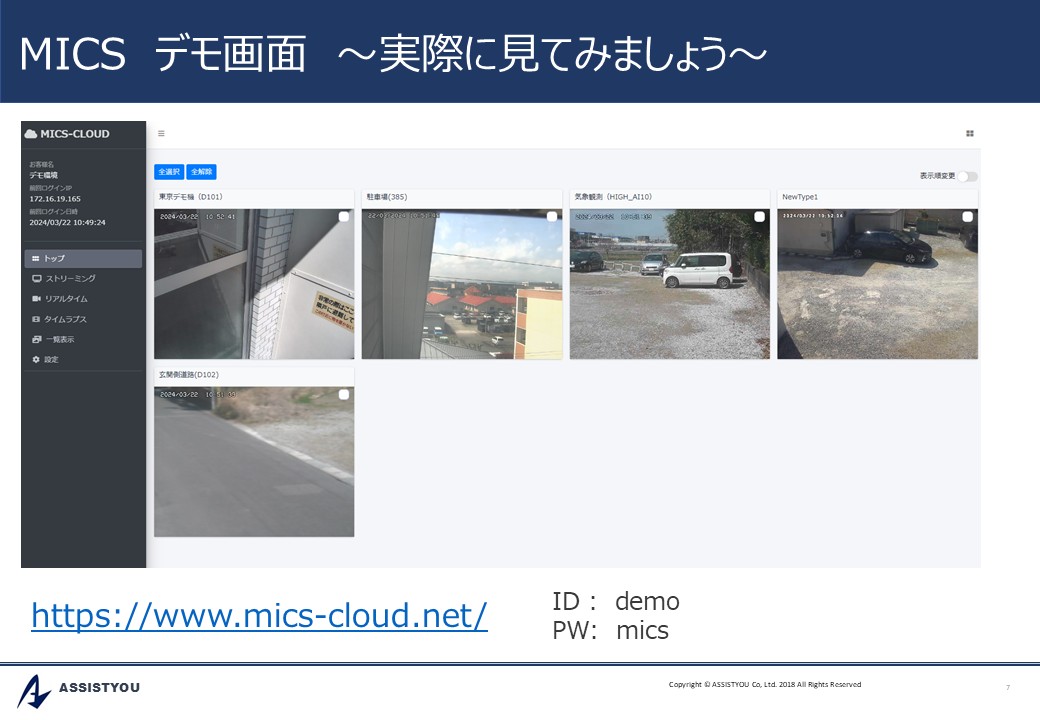Toggle the 表示順変更 switch

967,176
